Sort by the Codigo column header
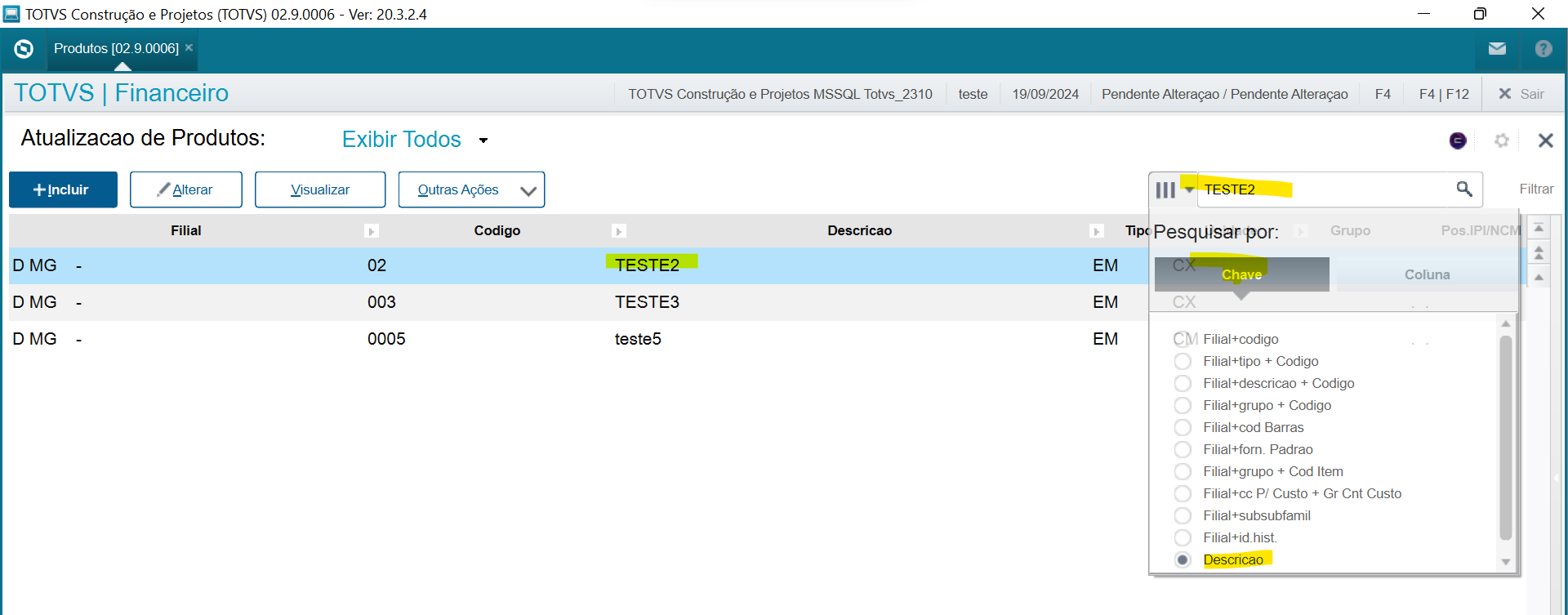 pos(497,231)
